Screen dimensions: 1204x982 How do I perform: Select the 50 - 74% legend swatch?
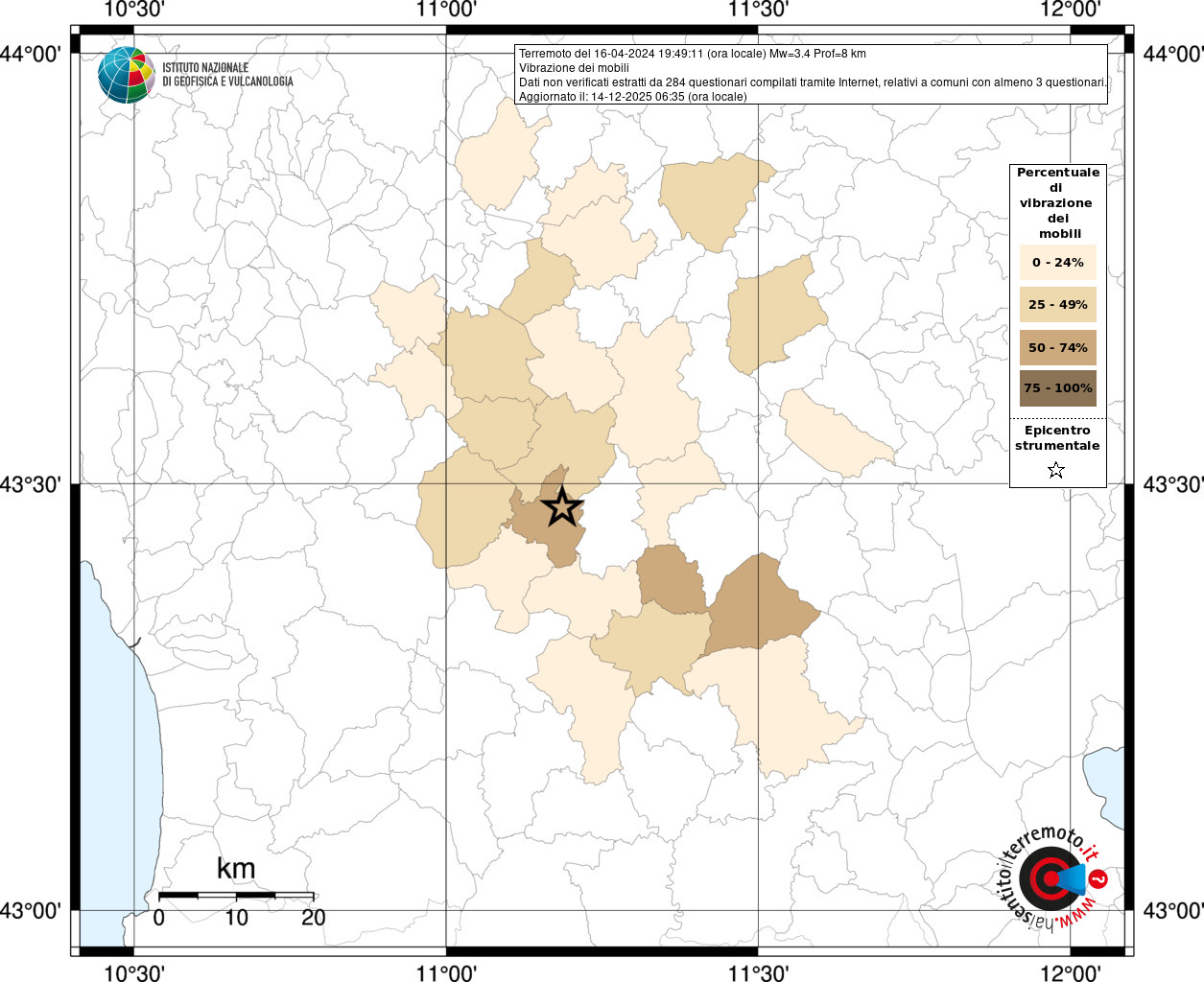pyautogui.click(x=1057, y=347)
